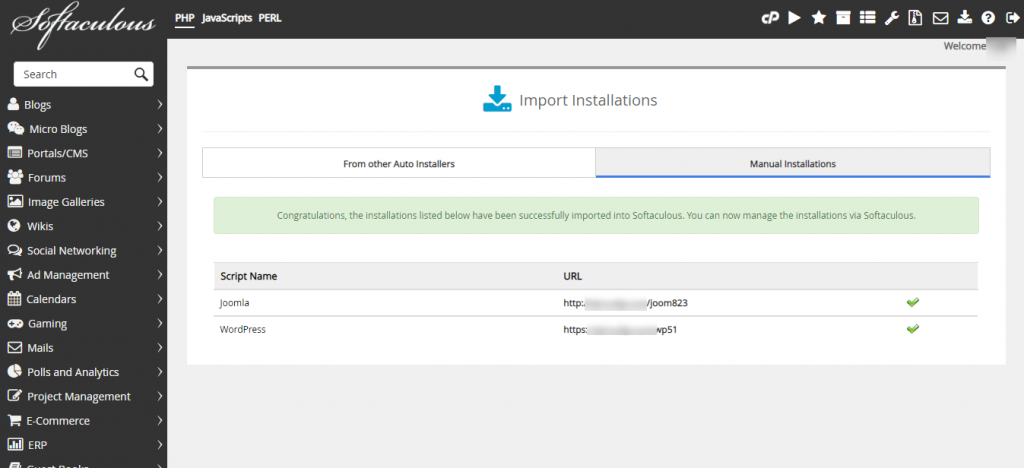This screenshot has width=1024, height=468.
Task: Click the Import Installations heading
Action: pyautogui.click(x=588, y=101)
